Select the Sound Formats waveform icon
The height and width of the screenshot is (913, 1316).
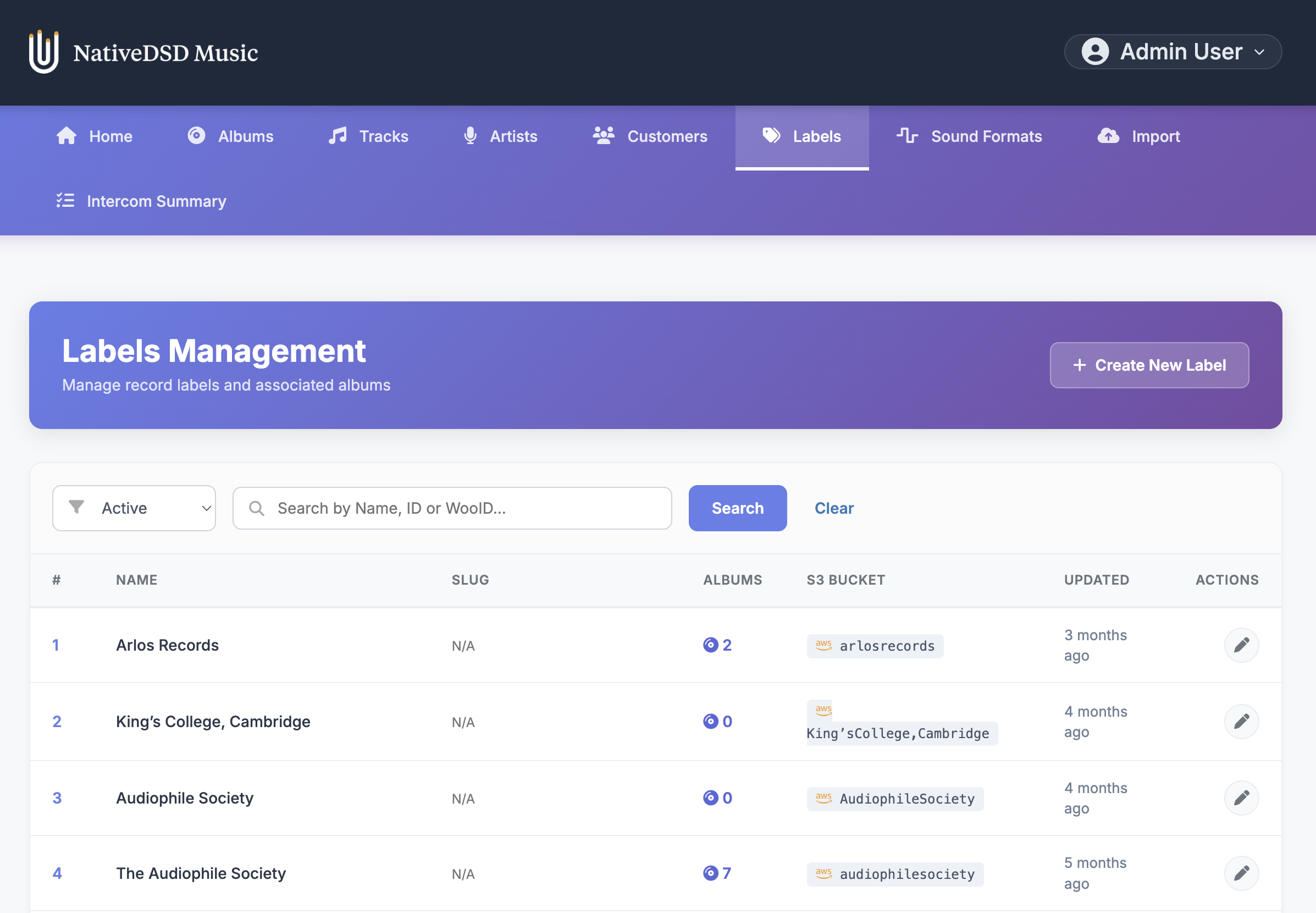point(906,136)
